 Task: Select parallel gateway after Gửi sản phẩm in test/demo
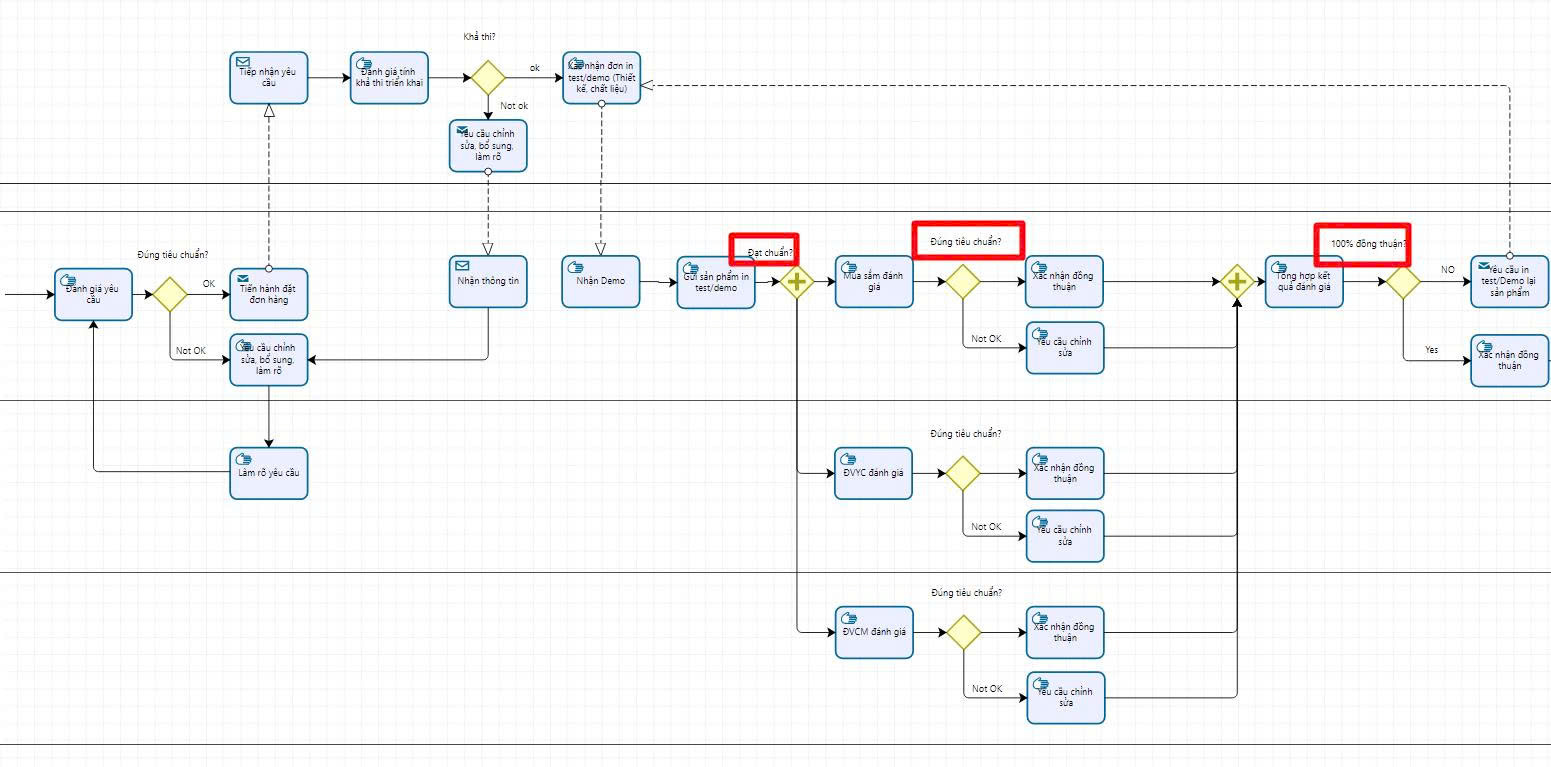pos(797,282)
